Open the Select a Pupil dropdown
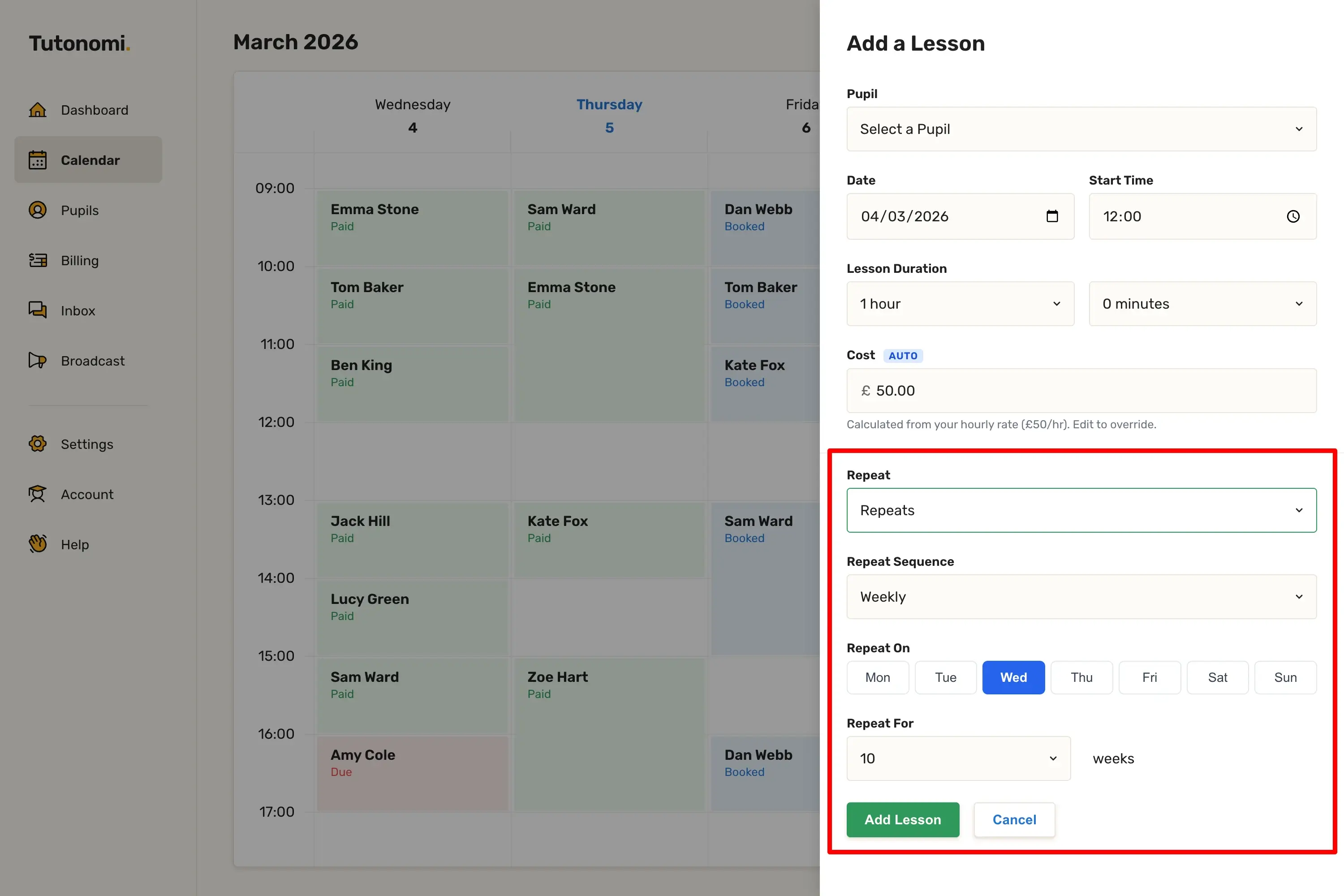Image resolution: width=1344 pixels, height=896 pixels. pos(1081,129)
